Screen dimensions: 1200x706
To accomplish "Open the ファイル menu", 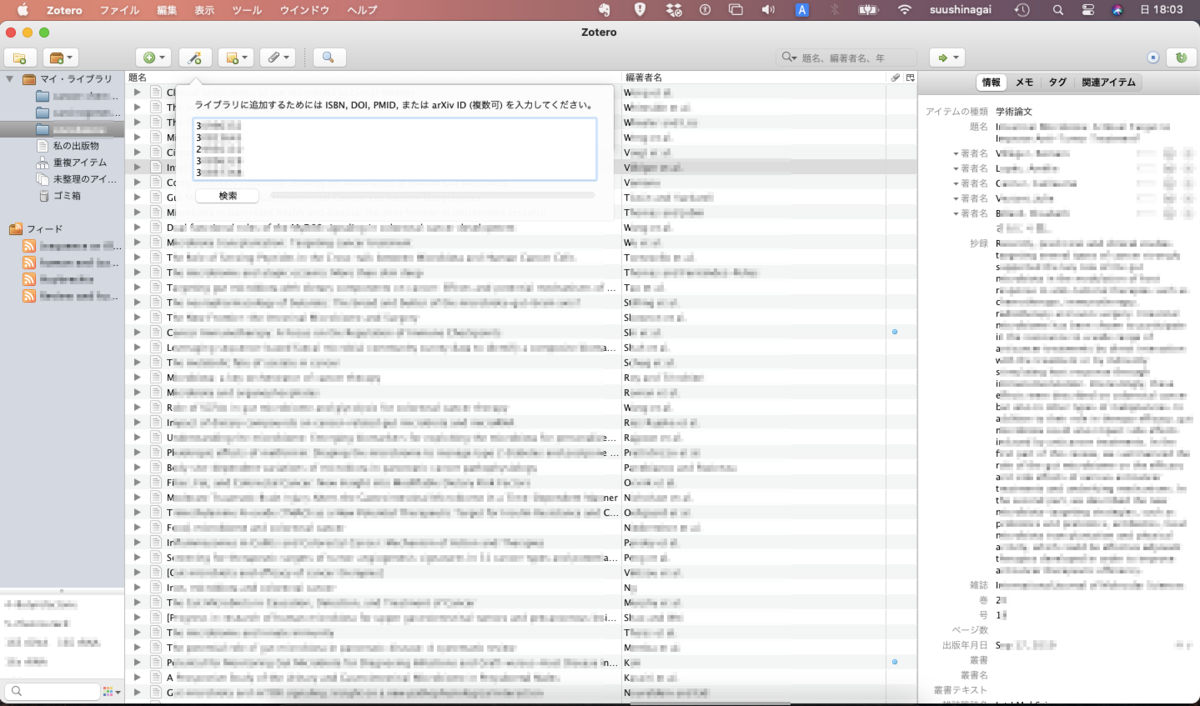I will (x=120, y=10).
